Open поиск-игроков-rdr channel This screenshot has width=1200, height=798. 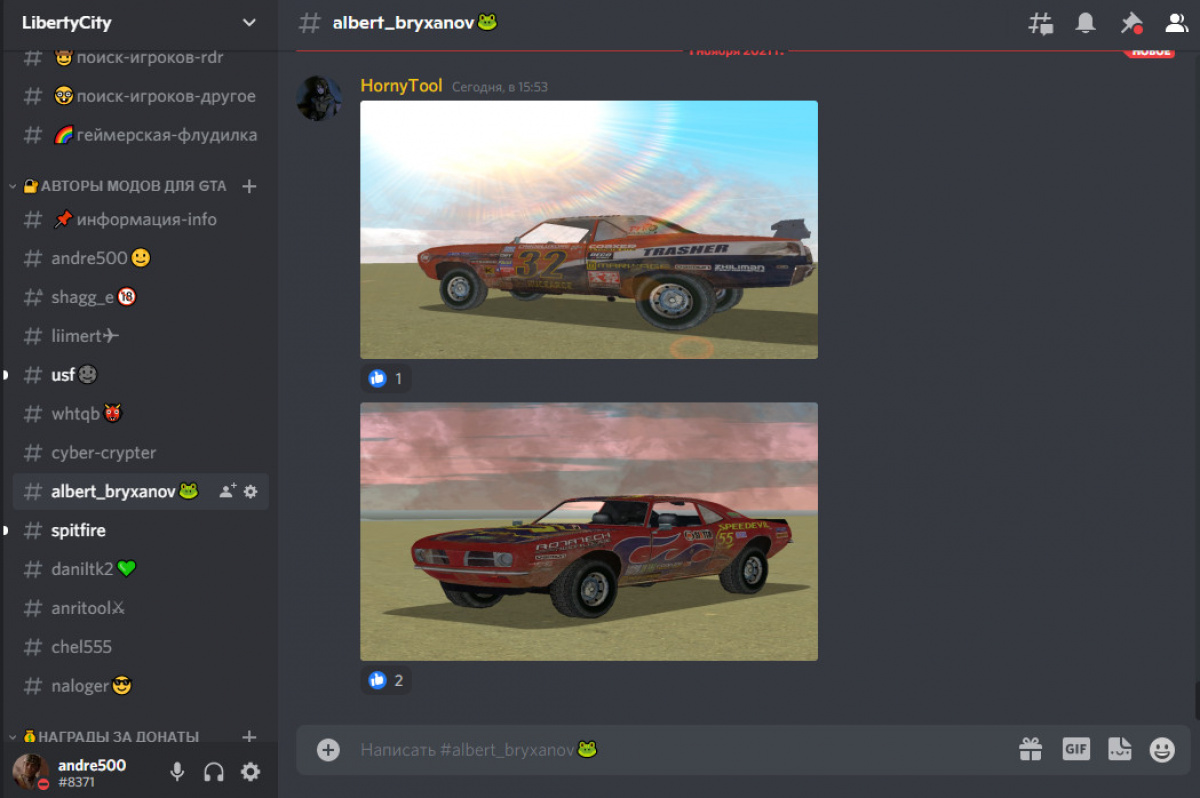click(x=140, y=57)
